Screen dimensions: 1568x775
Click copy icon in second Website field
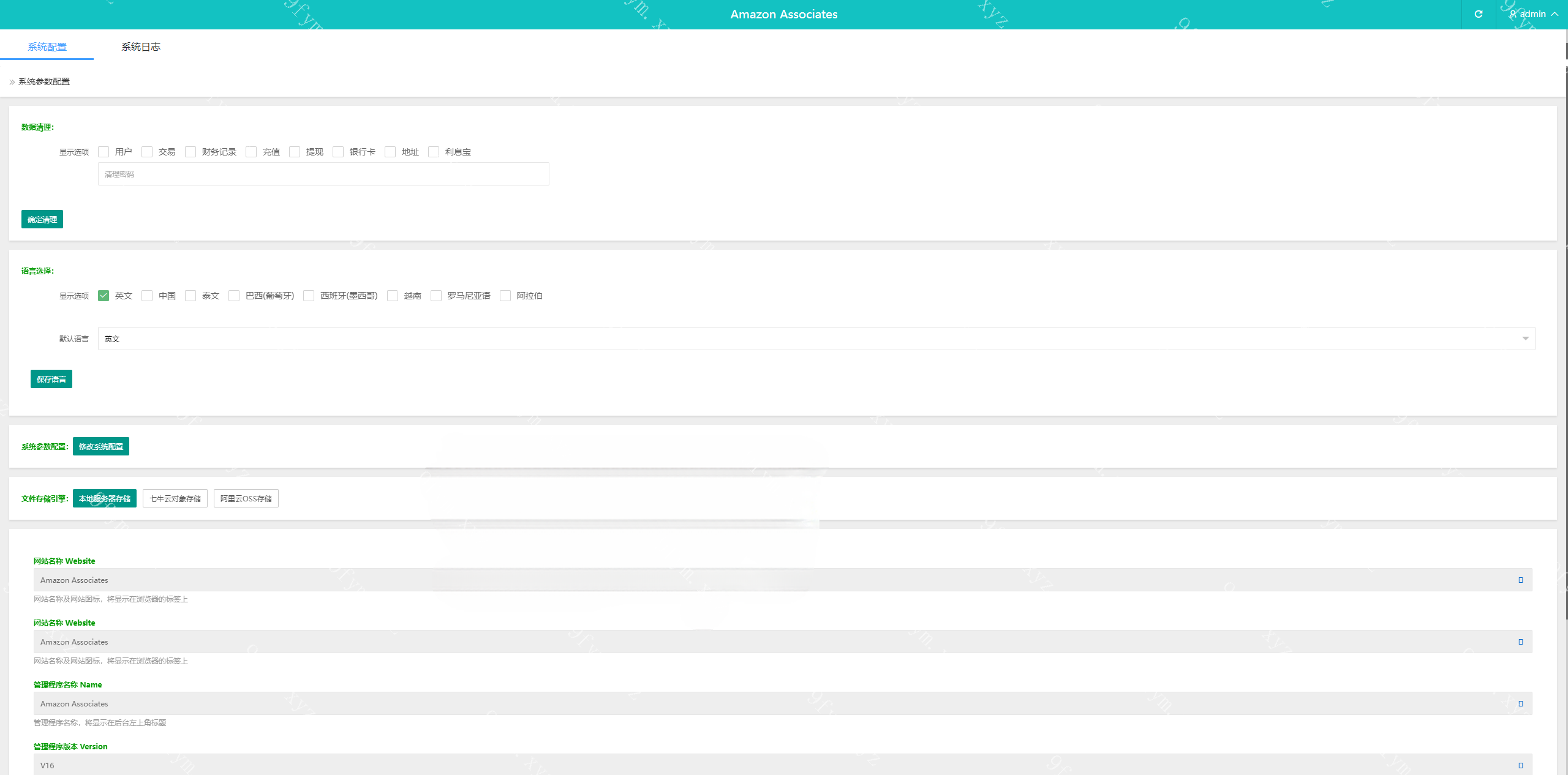[1521, 642]
